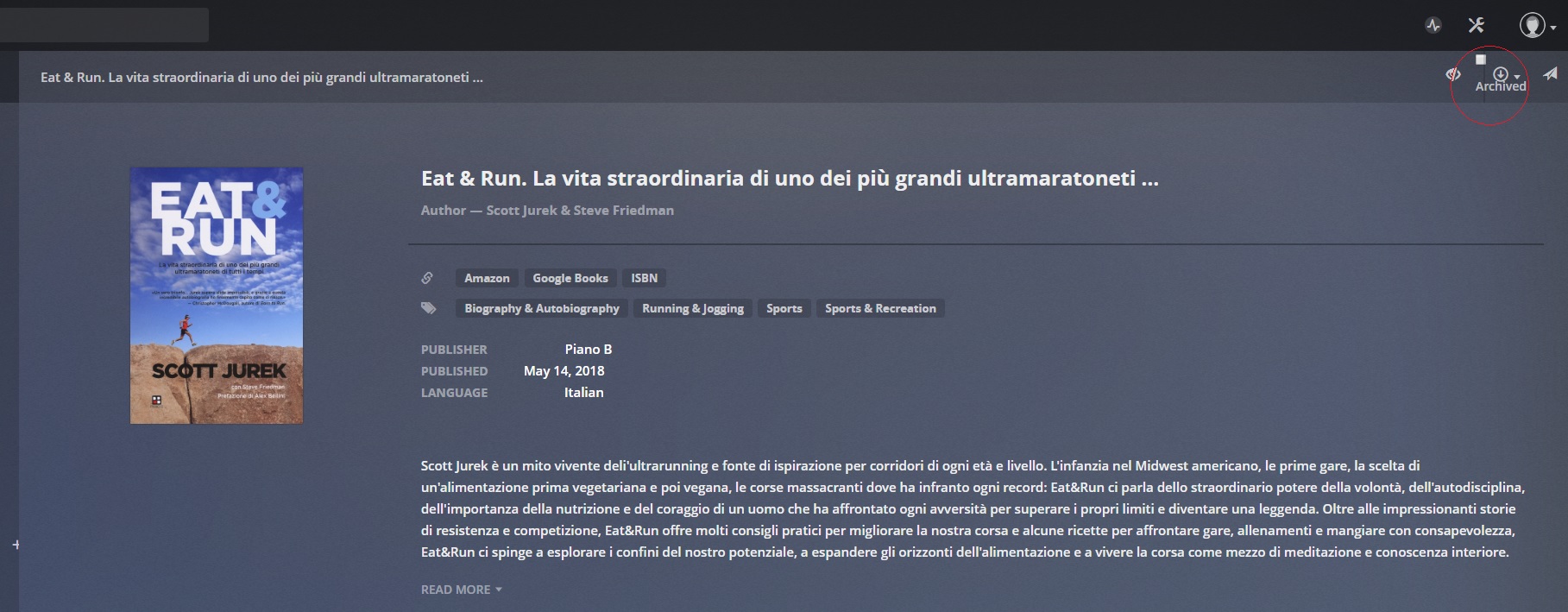Open the settings wrench and screwdriver icon
The width and height of the screenshot is (1568, 612).
[1477, 25]
